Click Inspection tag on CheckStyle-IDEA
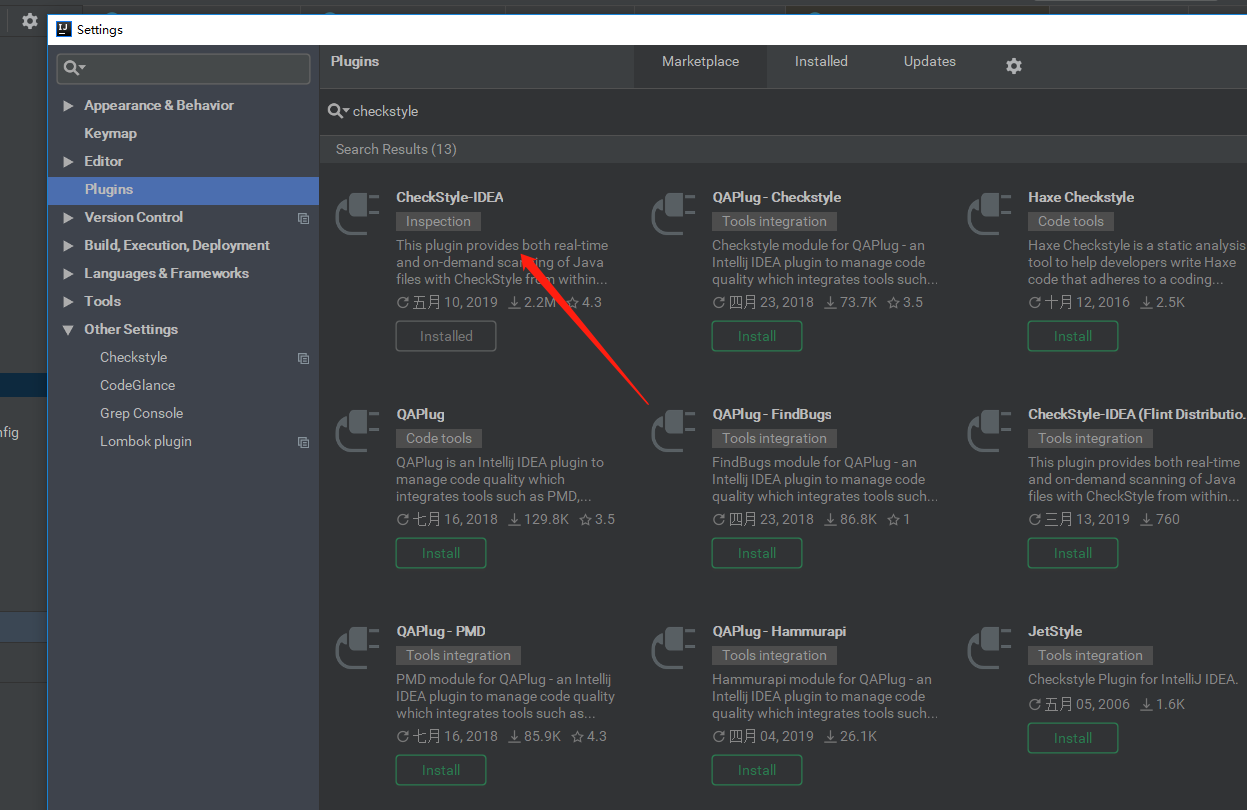This screenshot has height=810, width=1247. 438,221
